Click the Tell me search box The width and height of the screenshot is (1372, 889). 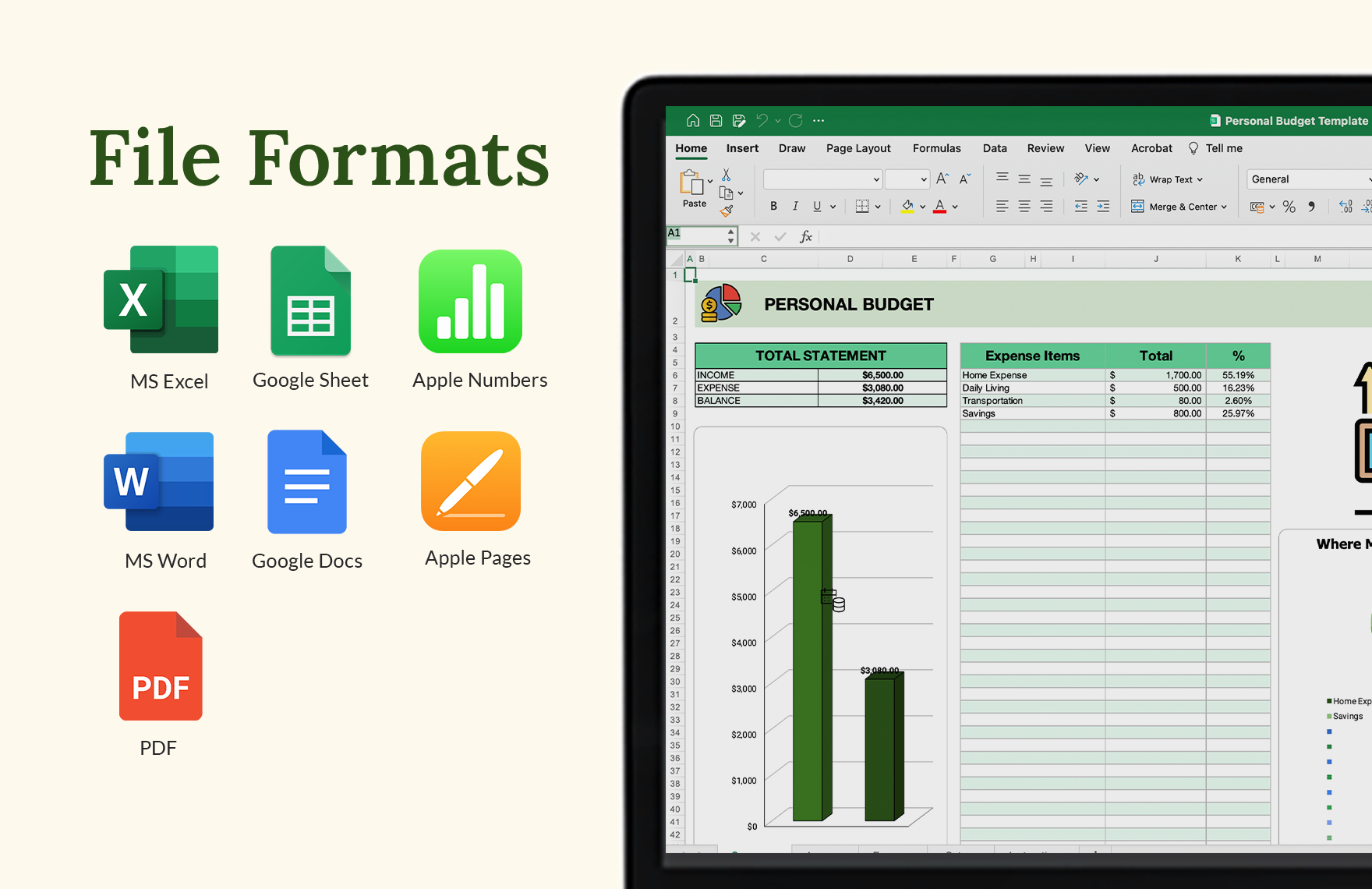coord(1215,148)
